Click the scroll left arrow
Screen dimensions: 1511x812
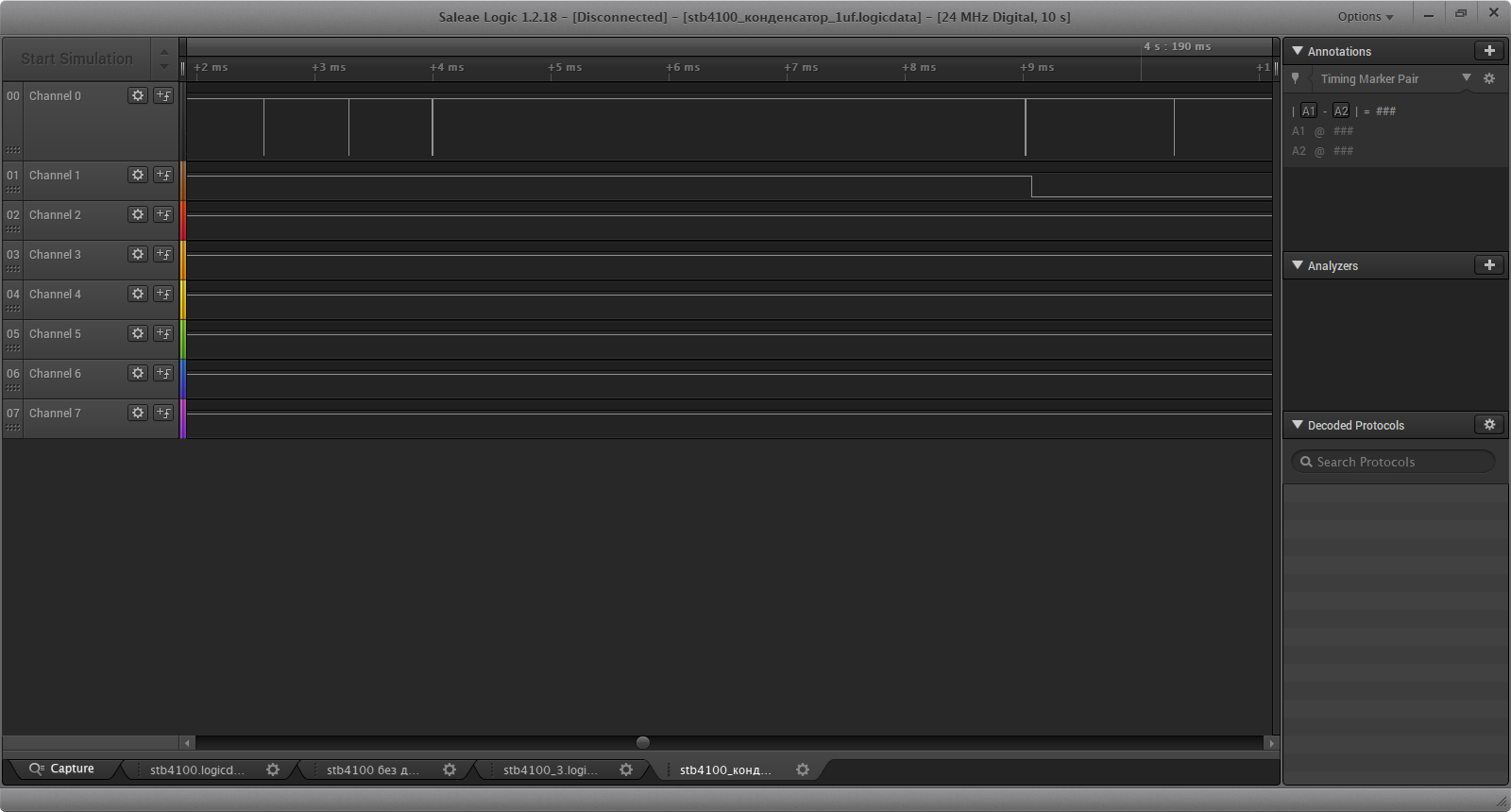point(187,743)
